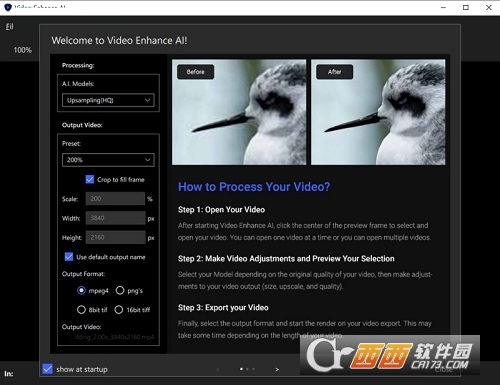Viewport: 500px width, 385px height.
Task: Click the 100% zoom value in main window
Action: point(22,50)
